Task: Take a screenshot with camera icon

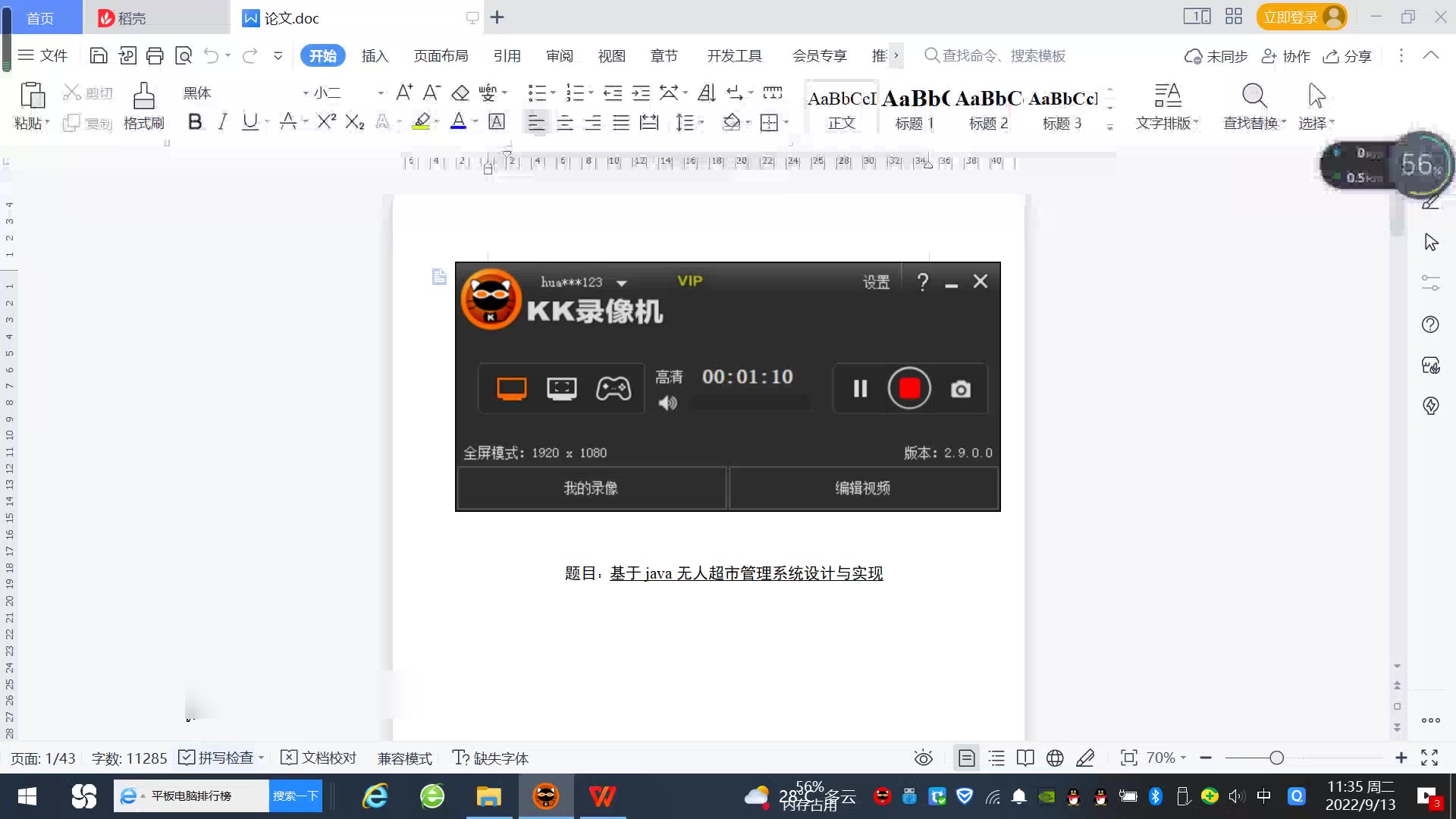Action: pyautogui.click(x=960, y=389)
